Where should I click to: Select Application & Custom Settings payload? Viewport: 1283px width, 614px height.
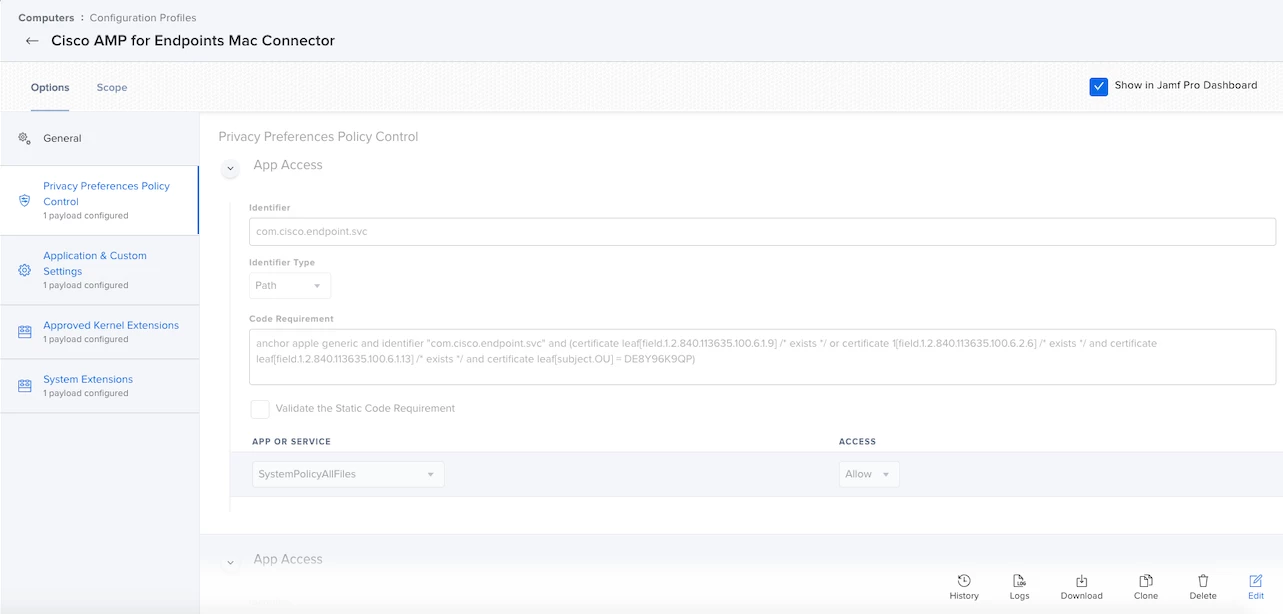99,270
